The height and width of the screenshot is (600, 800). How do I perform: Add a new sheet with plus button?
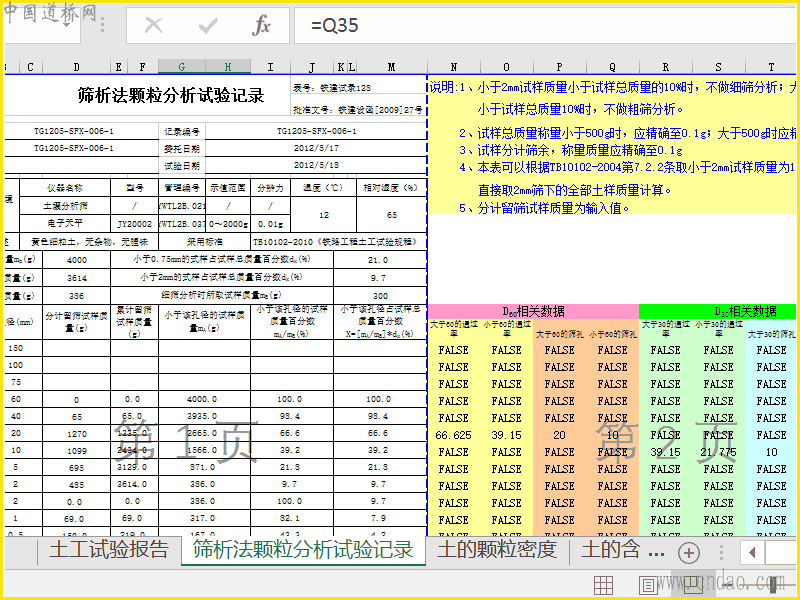point(689,553)
